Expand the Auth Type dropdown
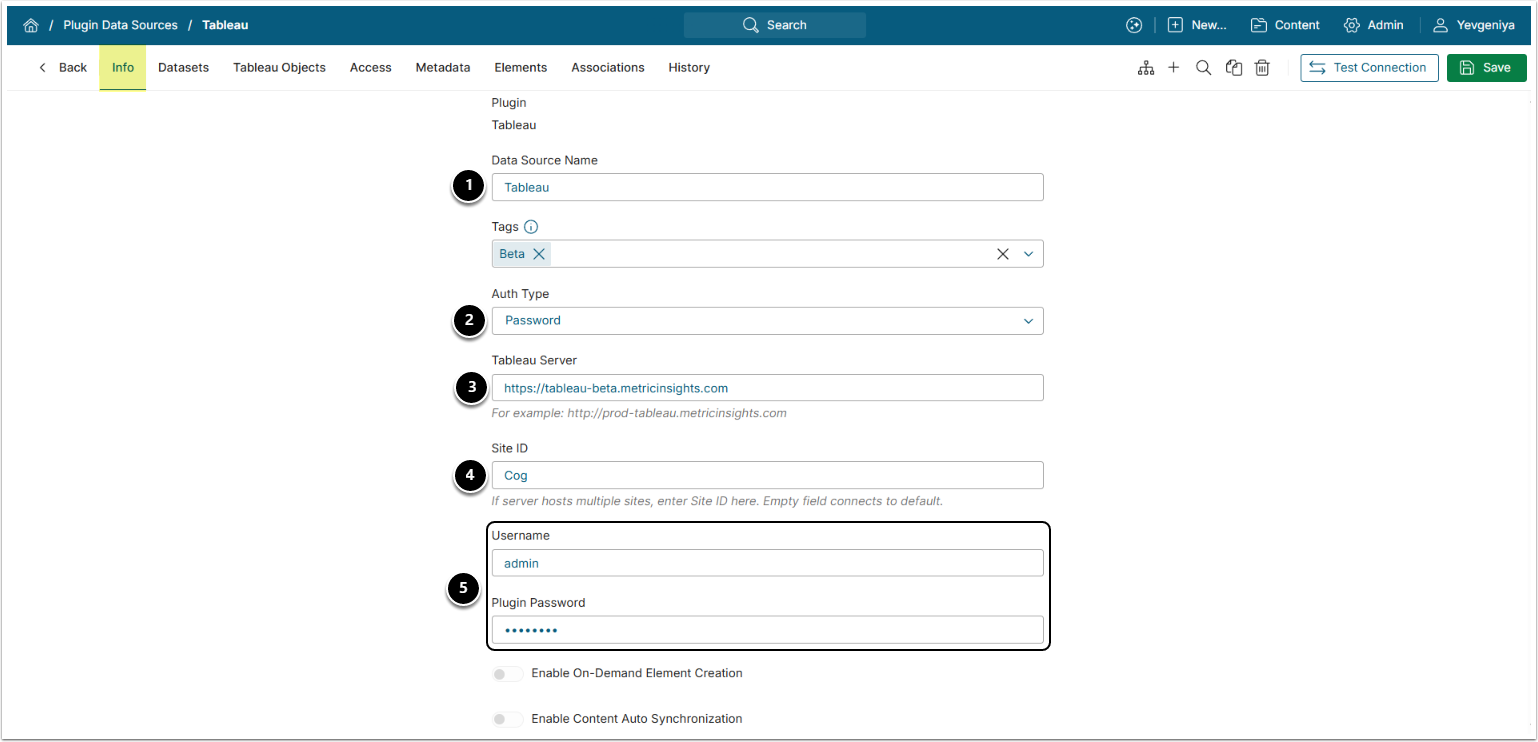This screenshot has width=1538, height=742. pos(1028,321)
